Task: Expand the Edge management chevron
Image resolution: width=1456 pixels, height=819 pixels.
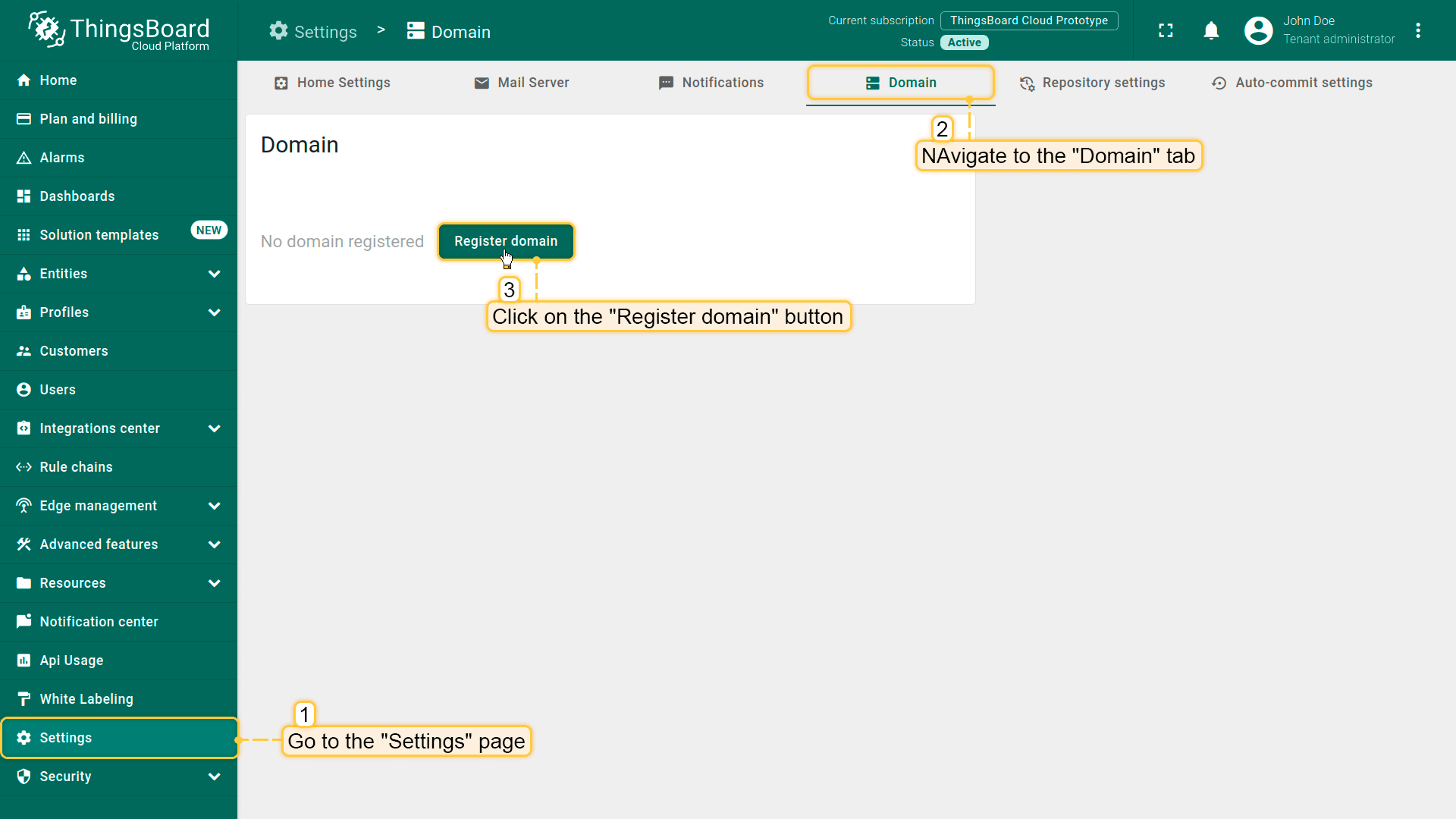Action: tap(215, 506)
